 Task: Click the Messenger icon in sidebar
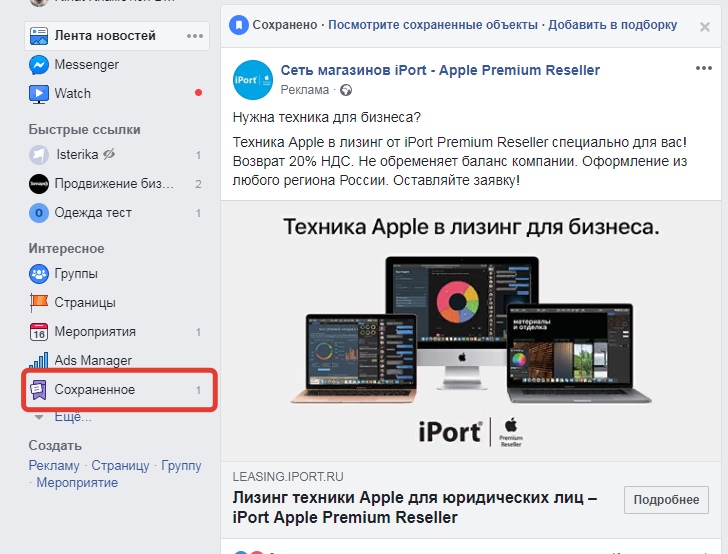point(39,65)
